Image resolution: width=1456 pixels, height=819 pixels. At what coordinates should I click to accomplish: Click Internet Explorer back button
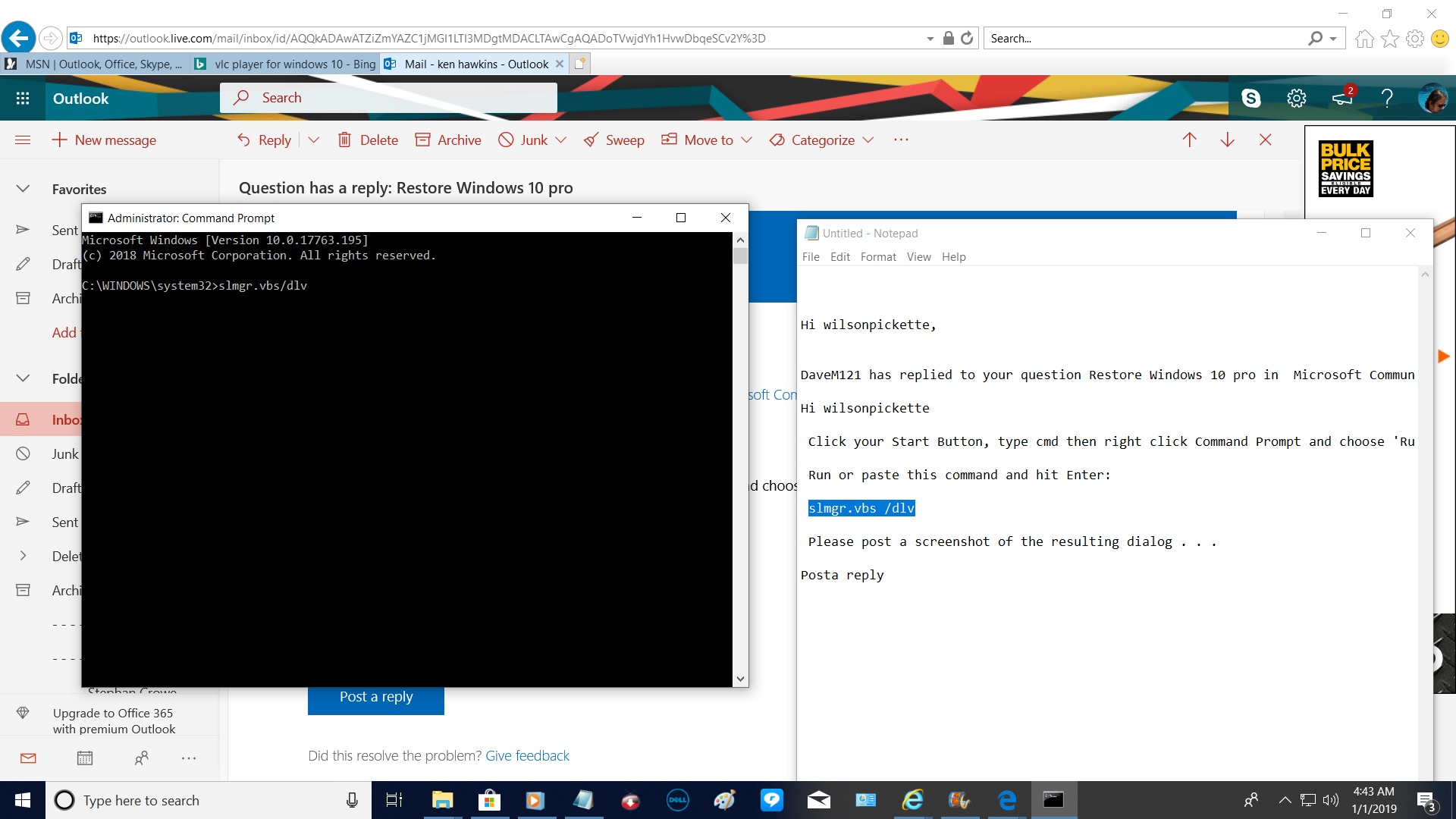(18, 37)
